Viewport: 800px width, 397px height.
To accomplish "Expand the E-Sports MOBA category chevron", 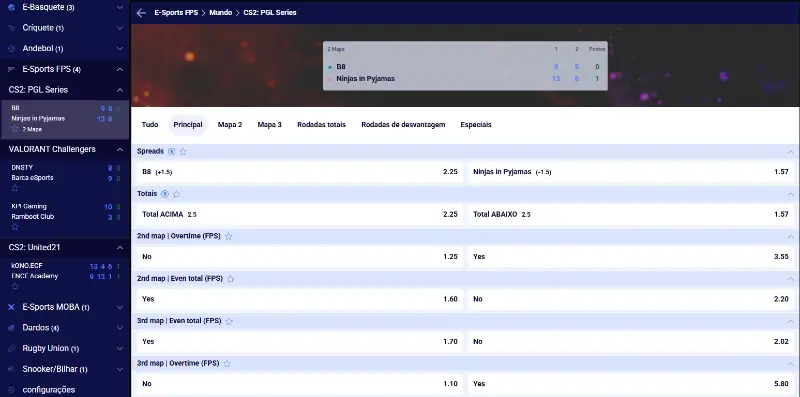I will (x=120, y=307).
